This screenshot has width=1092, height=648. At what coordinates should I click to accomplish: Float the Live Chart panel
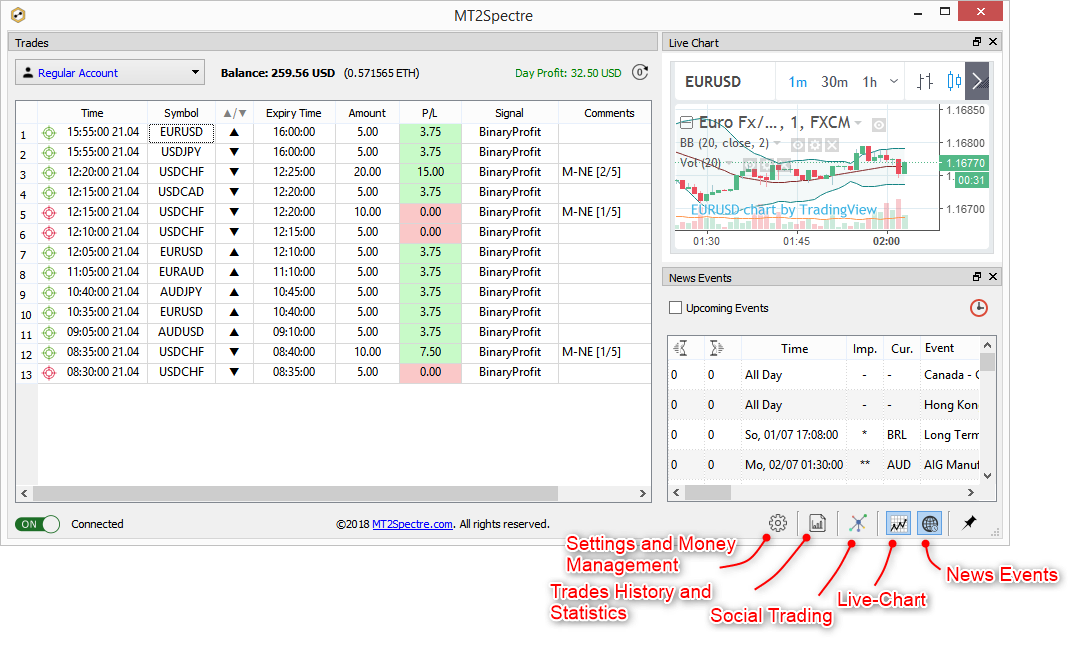tap(976, 42)
